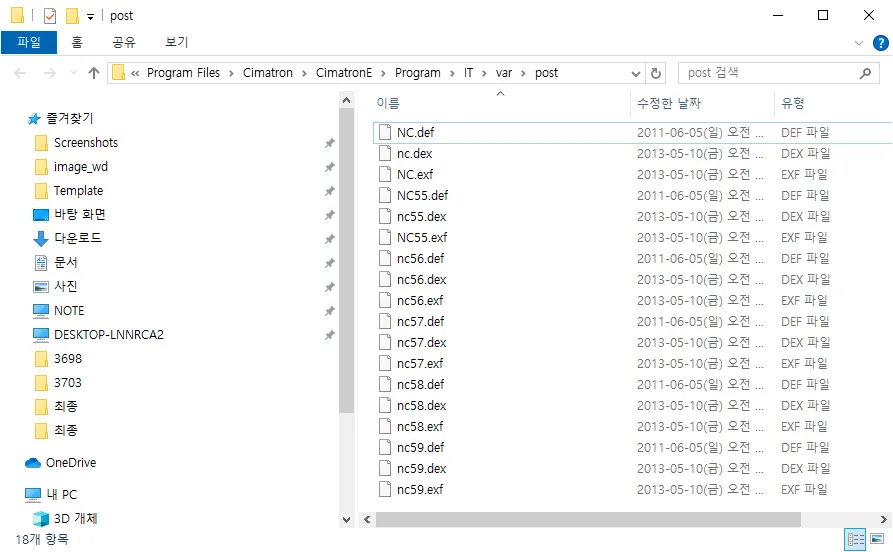Click the Properties quick access icon
The image size is (893, 552).
pos(50,15)
